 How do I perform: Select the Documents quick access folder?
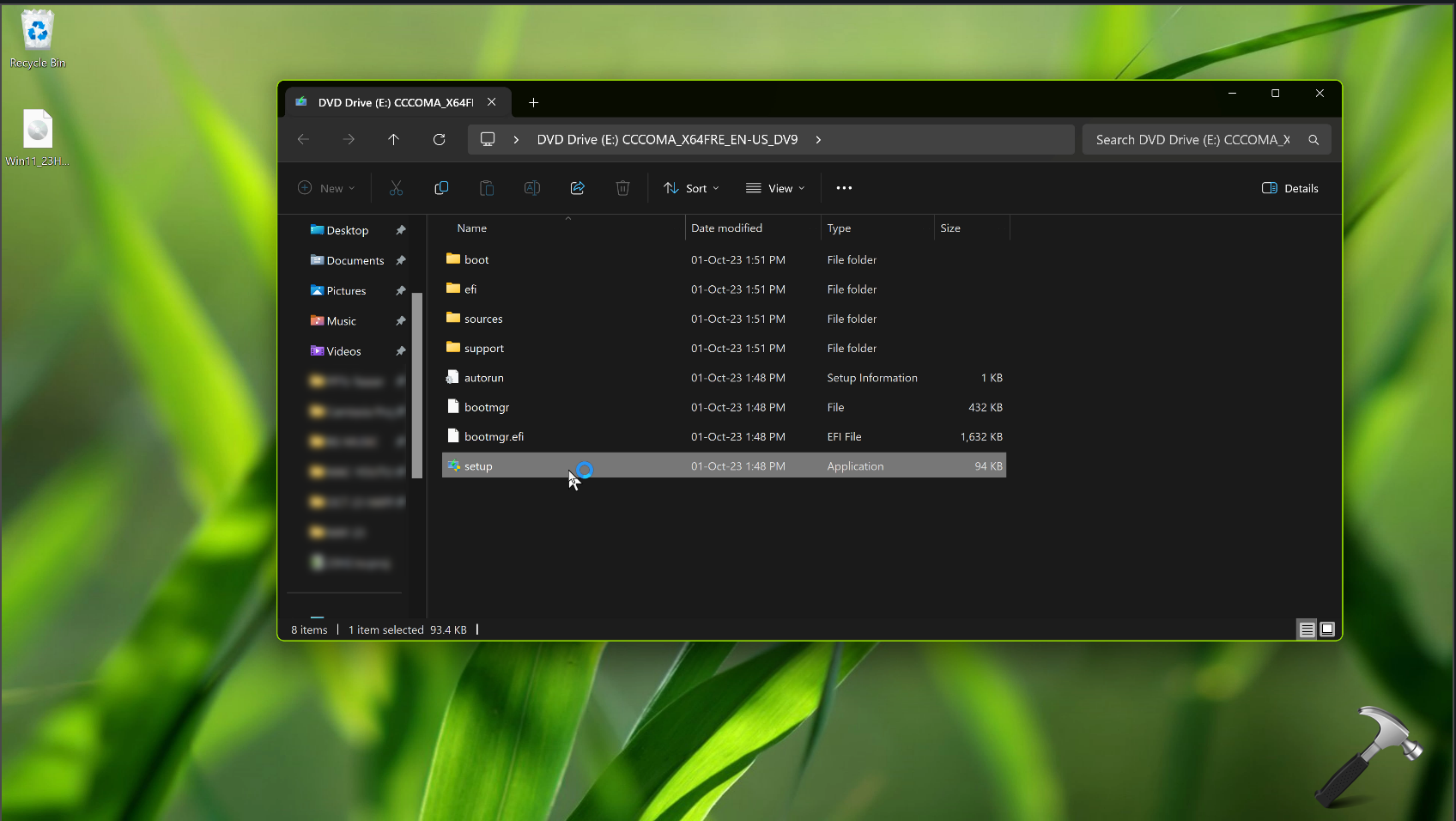click(x=355, y=261)
